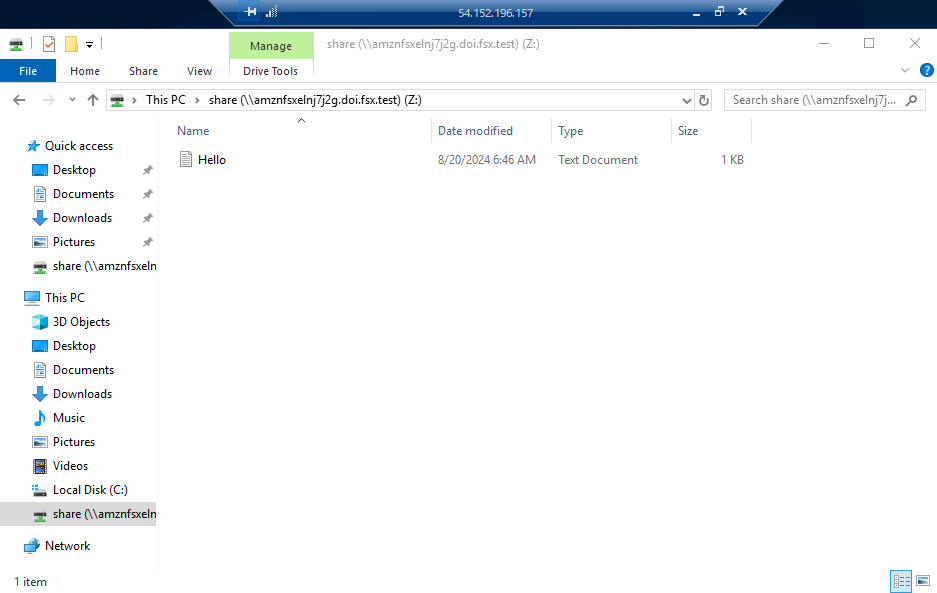Restore down the remote desktop connection bar

tap(719, 11)
